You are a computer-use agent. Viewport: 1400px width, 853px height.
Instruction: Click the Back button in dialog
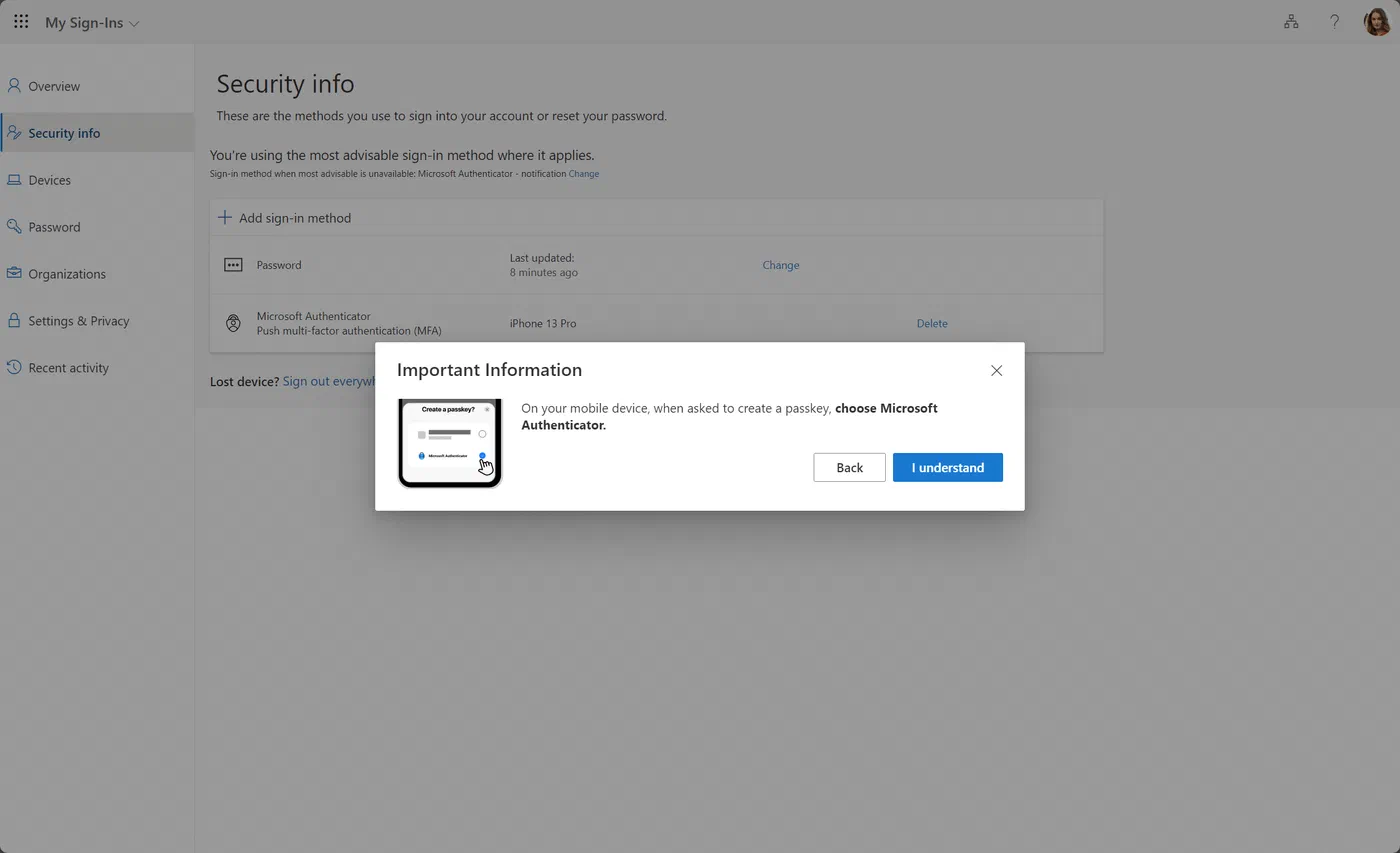(x=849, y=467)
